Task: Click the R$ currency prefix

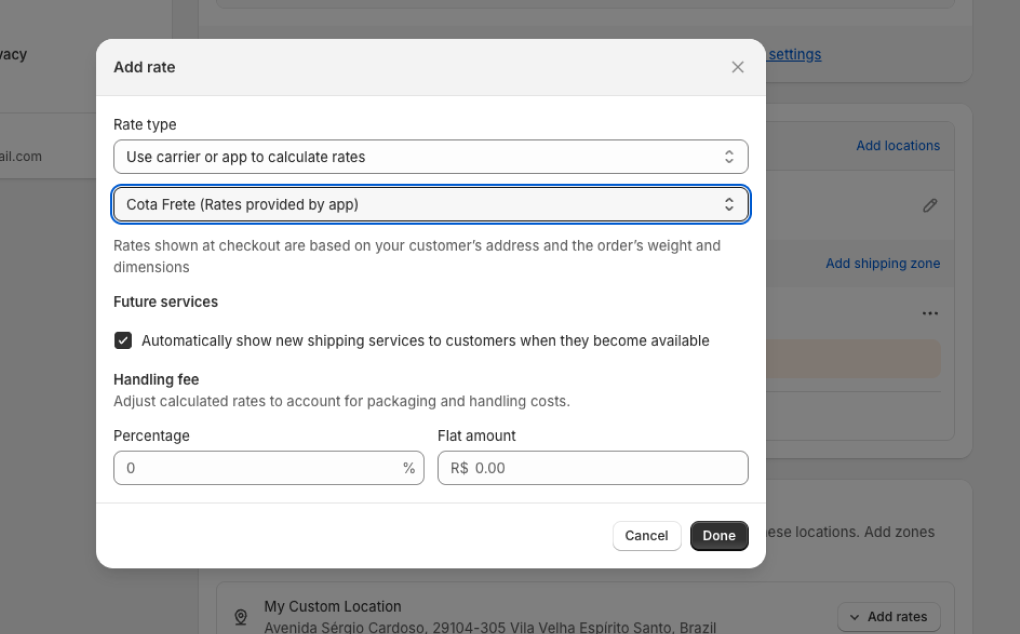Action: [459, 468]
